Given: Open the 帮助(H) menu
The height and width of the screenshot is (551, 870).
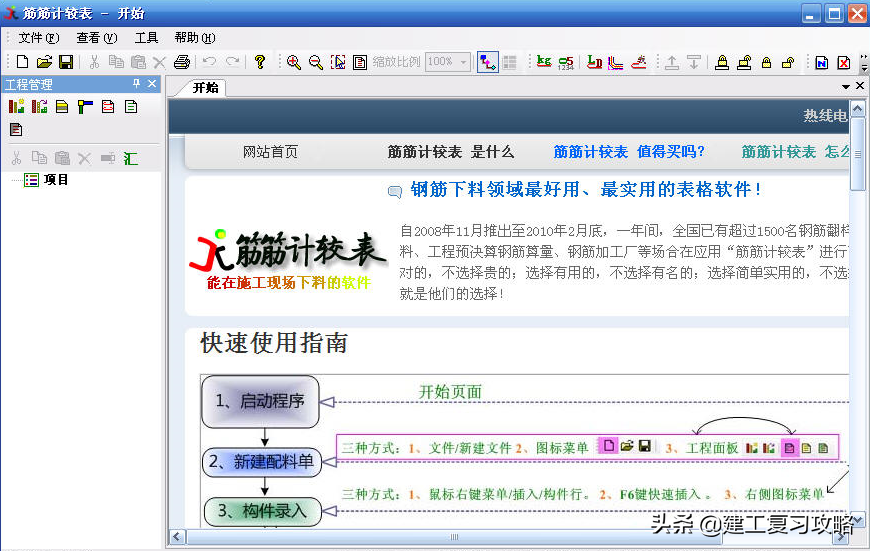Looking at the screenshot, I should pyautogui.click(x=195, y=38).
